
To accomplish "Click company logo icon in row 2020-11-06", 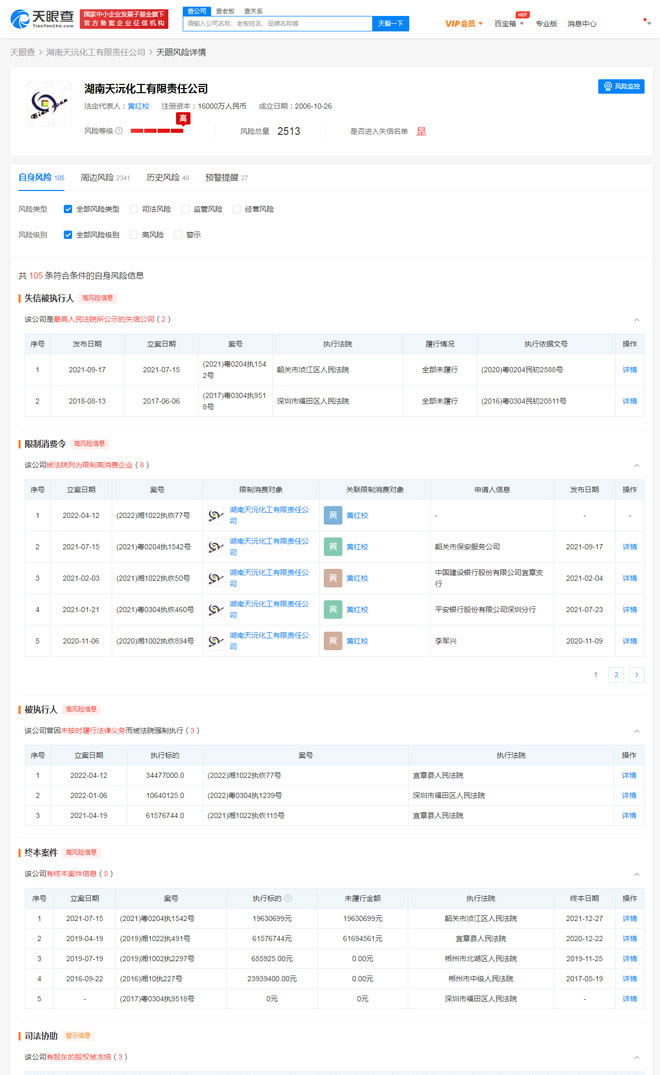I will (x=217, y=641).
